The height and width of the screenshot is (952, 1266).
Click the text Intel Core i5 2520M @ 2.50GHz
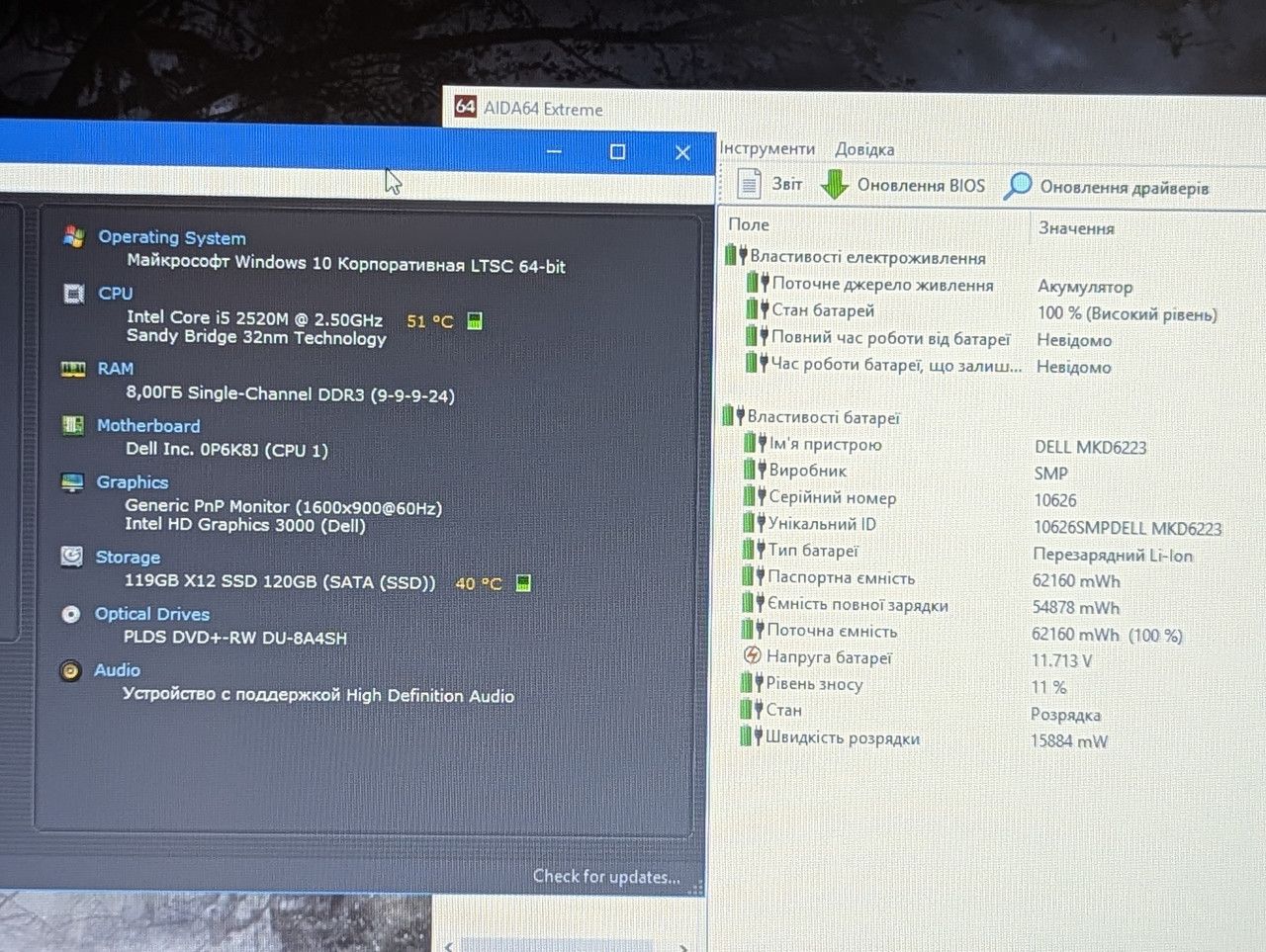tap(254, 318)
